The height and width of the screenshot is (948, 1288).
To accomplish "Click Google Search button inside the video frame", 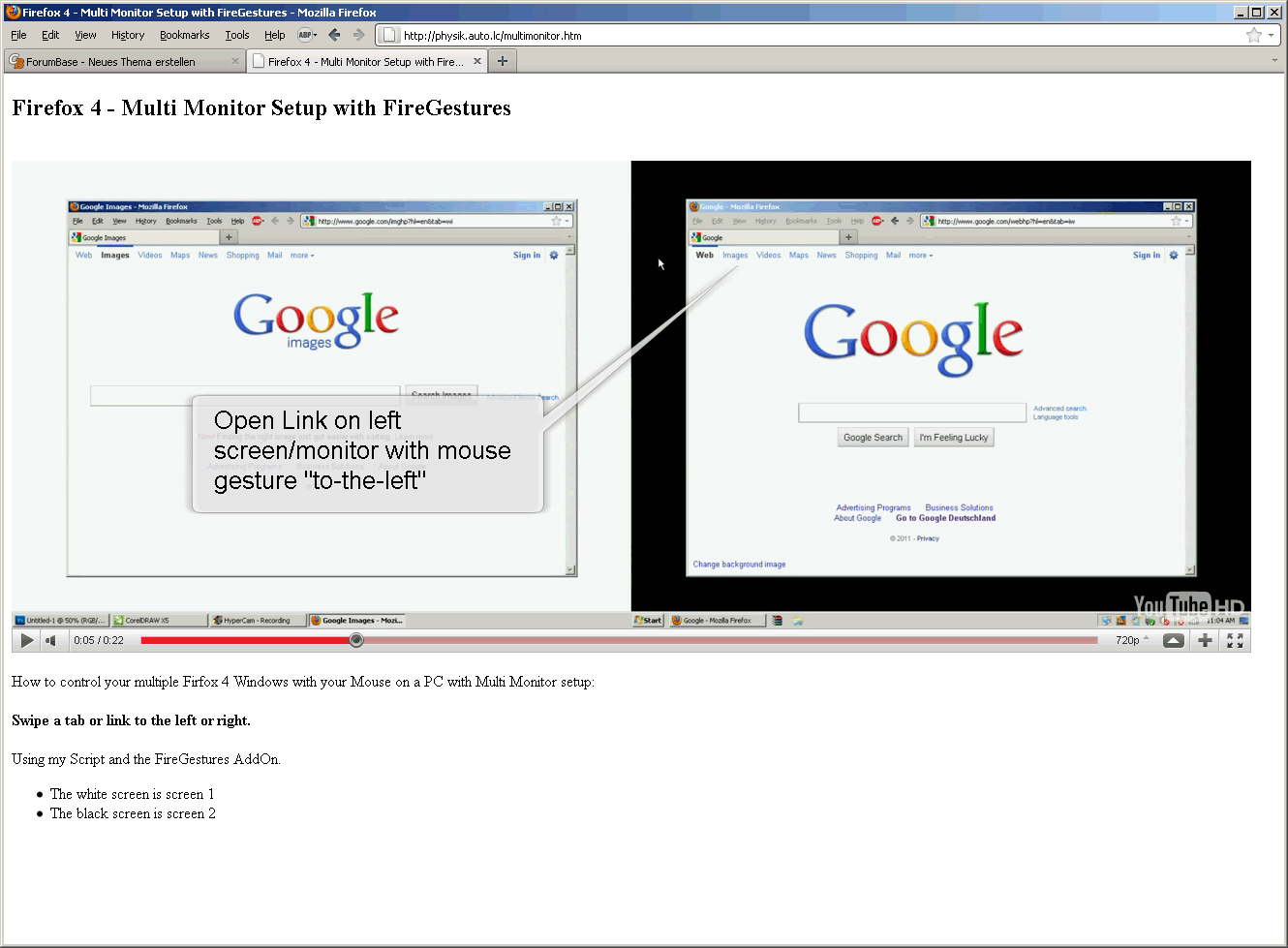I will (x=873, y=438).
